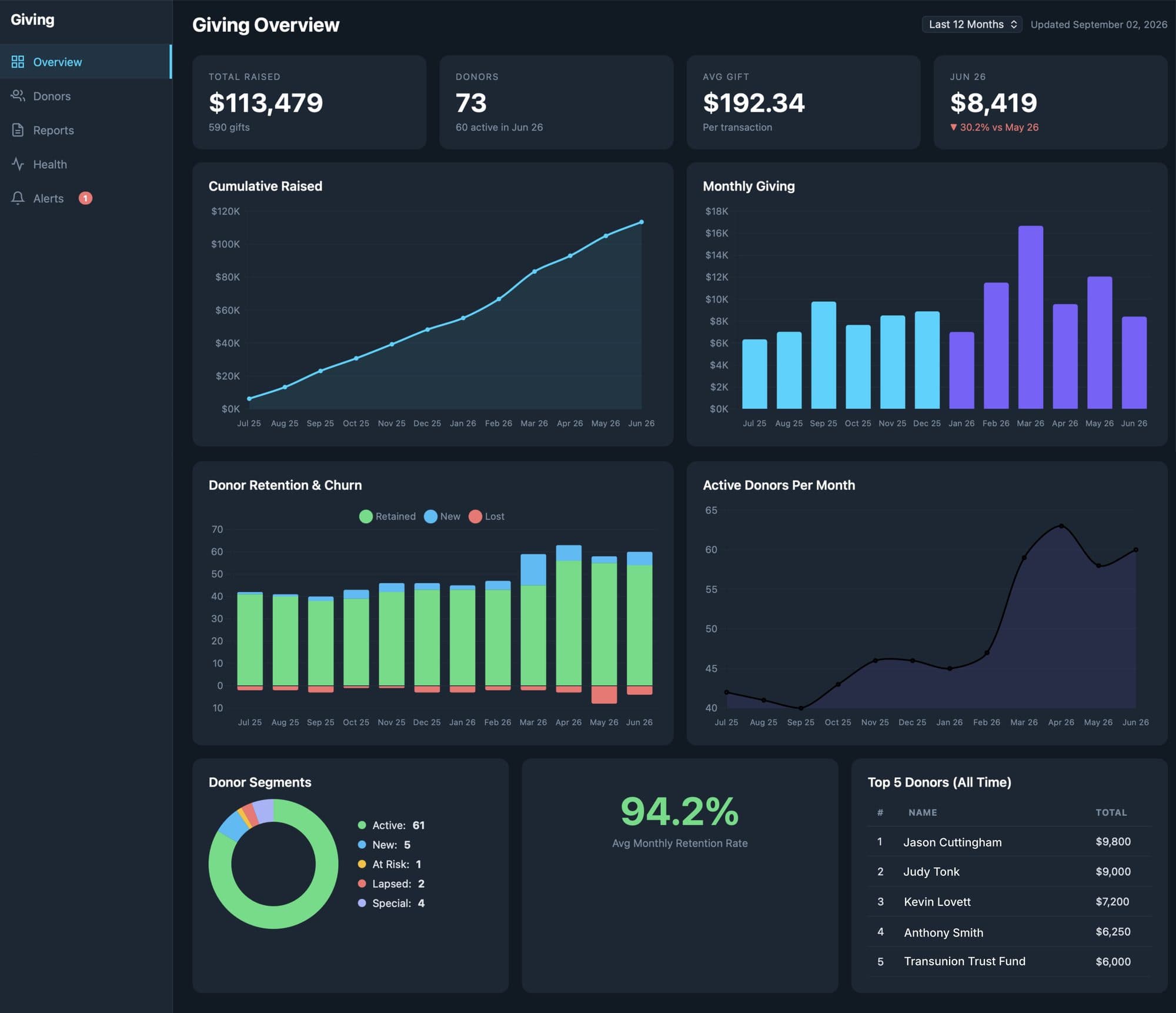Click the Feb 26 bar in Monthly Giving
Viewport: 1176px width, 1013px height.
(x=996, y=346)
